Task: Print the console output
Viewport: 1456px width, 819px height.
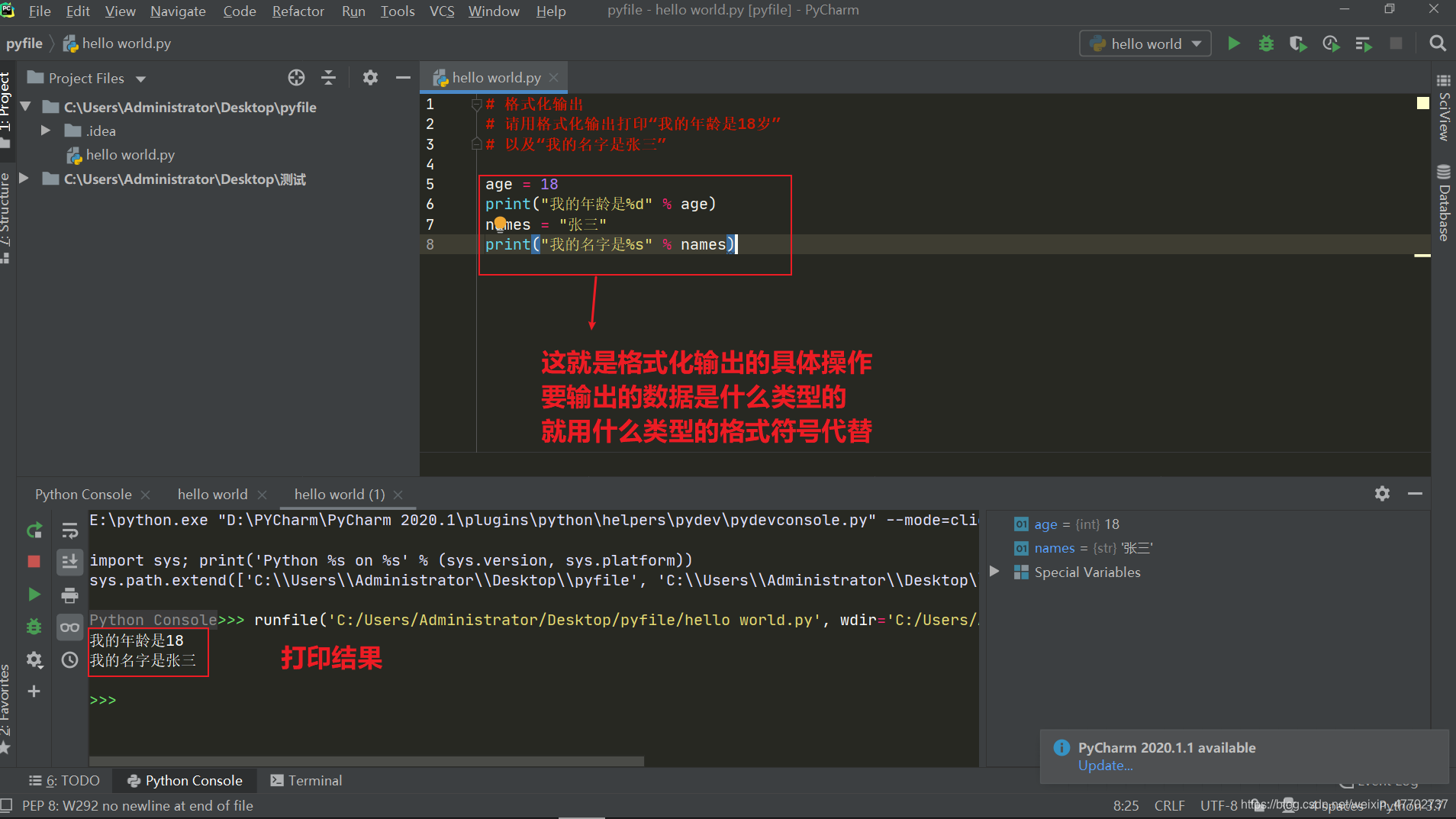Action: 69,594
